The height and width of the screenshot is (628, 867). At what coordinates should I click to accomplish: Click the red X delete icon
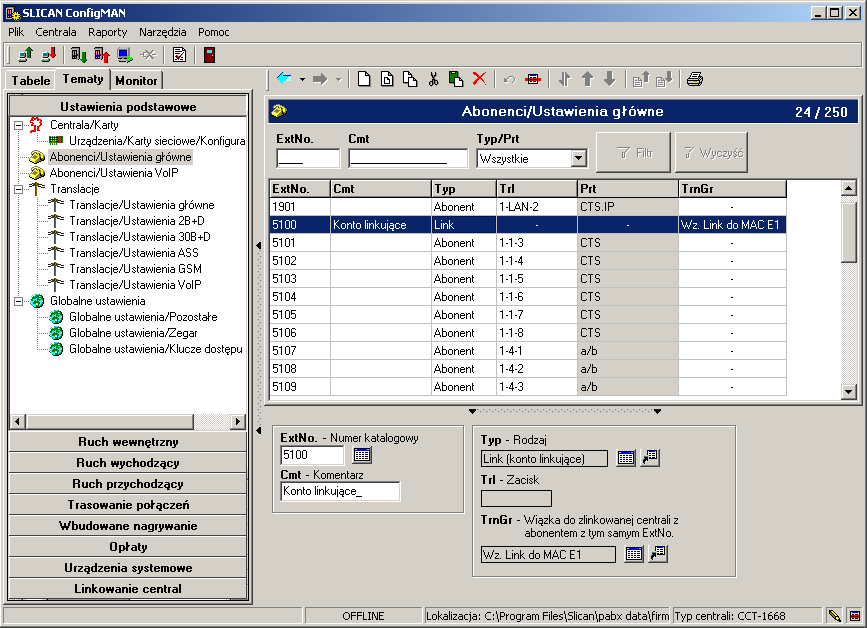[x=479, y=79]
